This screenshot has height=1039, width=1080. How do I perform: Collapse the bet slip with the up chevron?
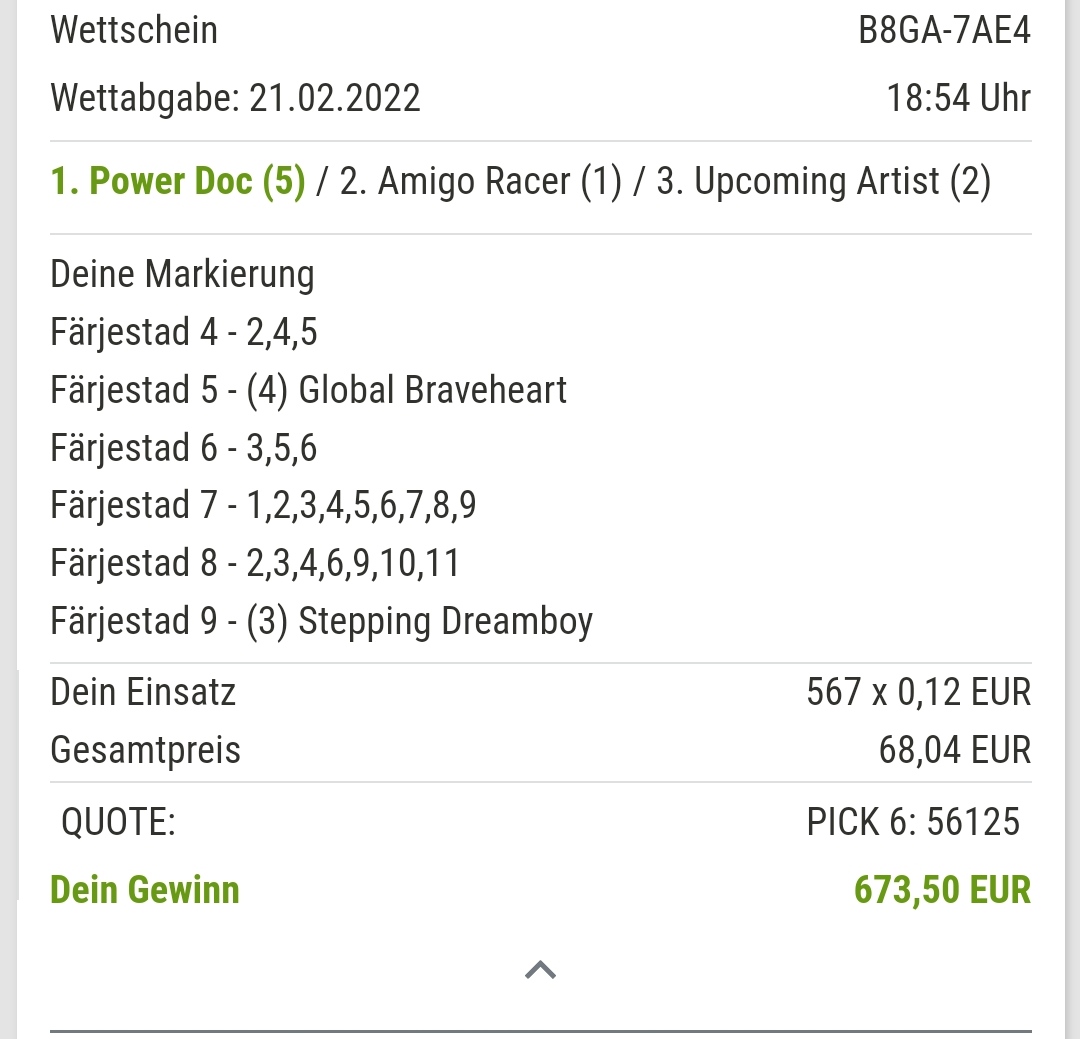point(540,970)
